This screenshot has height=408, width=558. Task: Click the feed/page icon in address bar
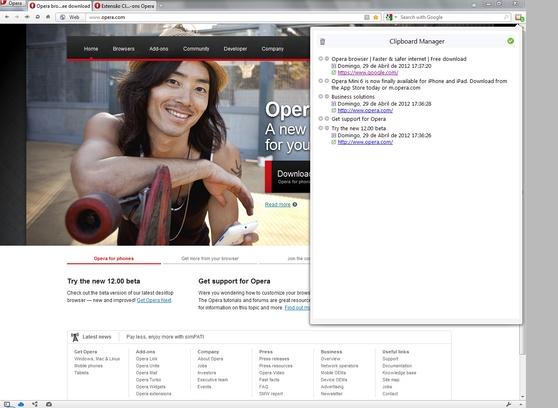click(367, 17)
